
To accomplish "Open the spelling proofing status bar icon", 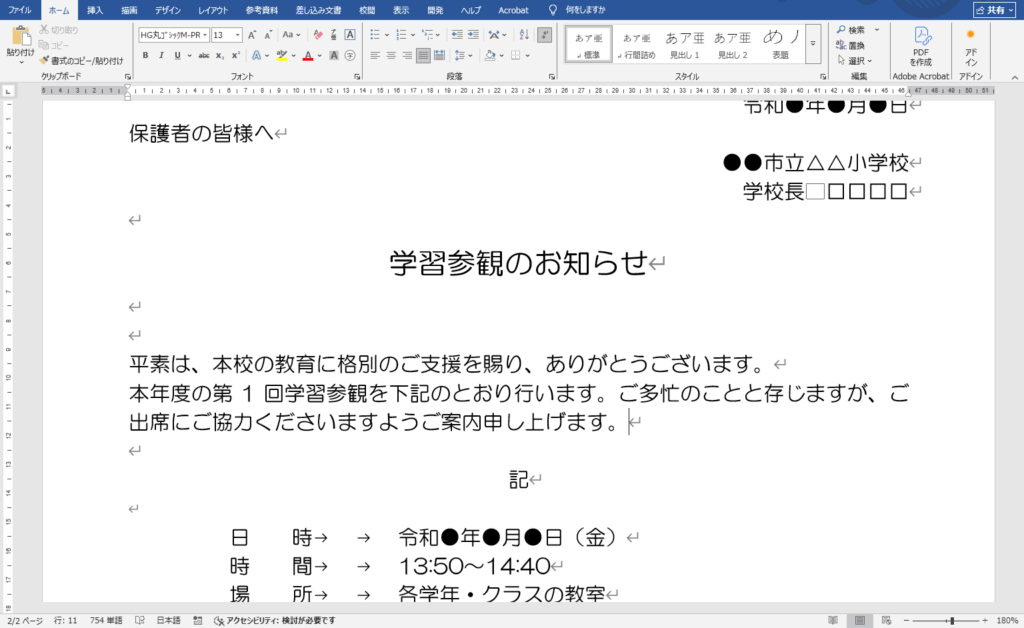I will tap(140, 620).
